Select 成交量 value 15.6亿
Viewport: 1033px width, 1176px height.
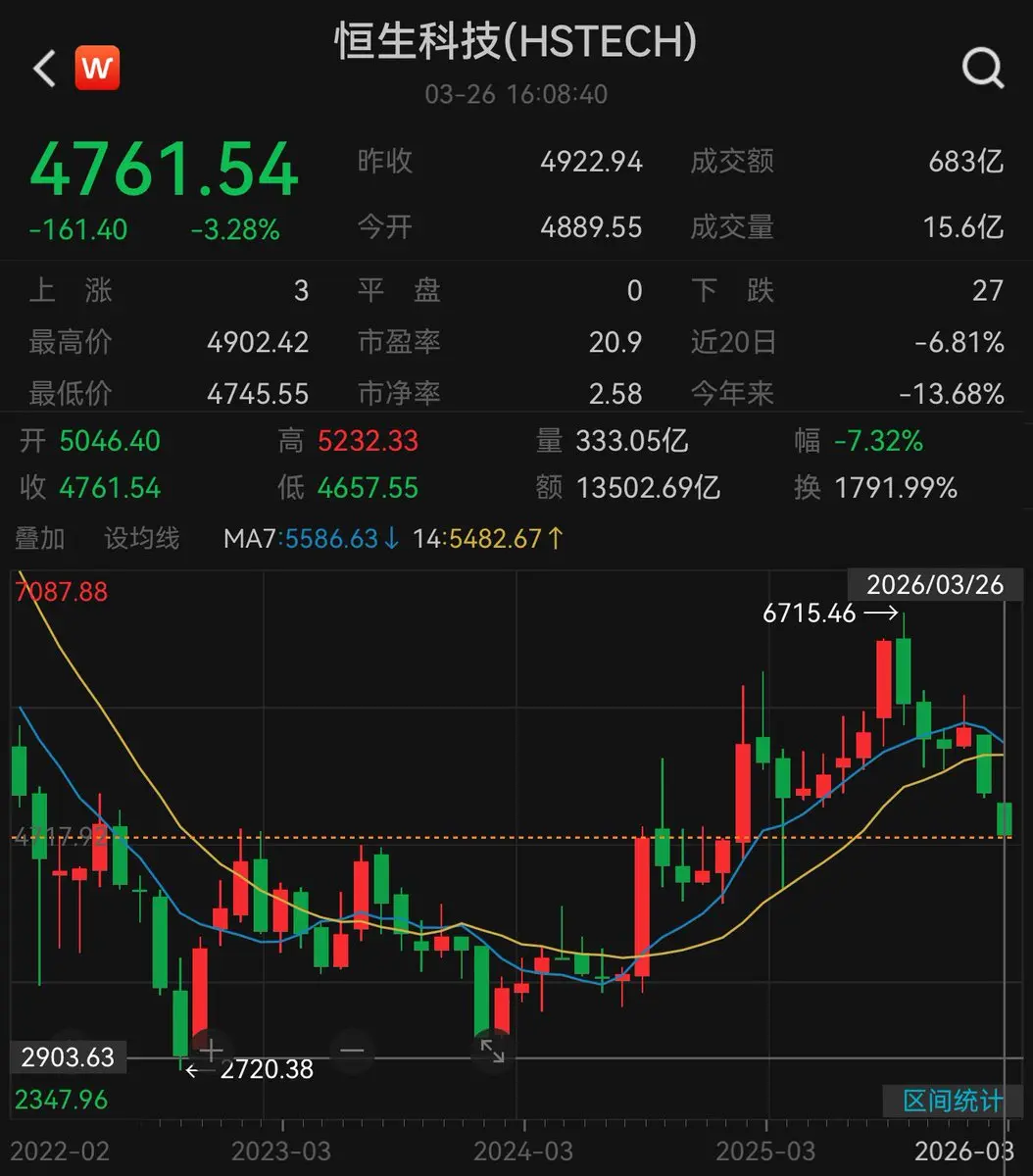point(963,227)
